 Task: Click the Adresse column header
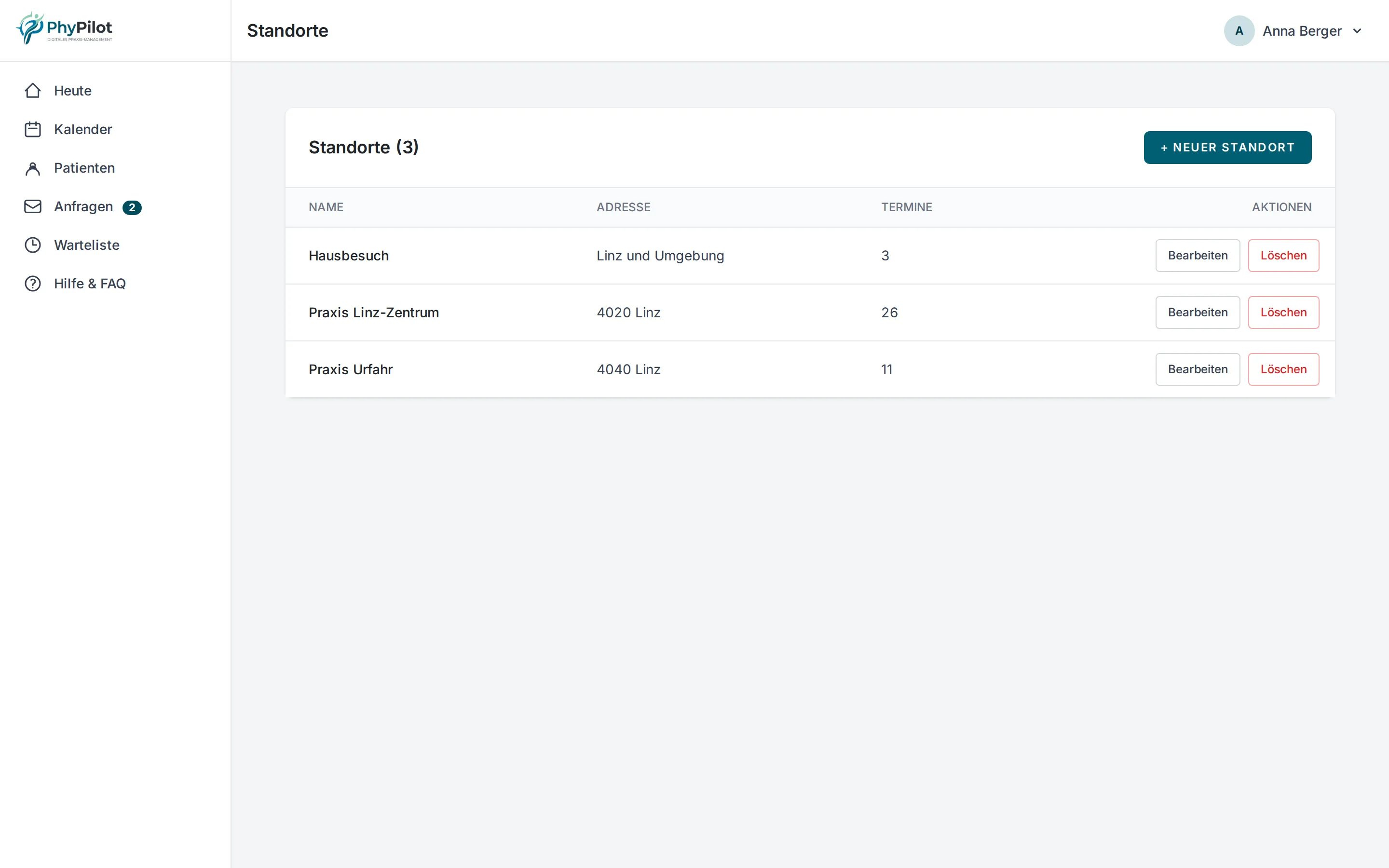click(623, 207)
